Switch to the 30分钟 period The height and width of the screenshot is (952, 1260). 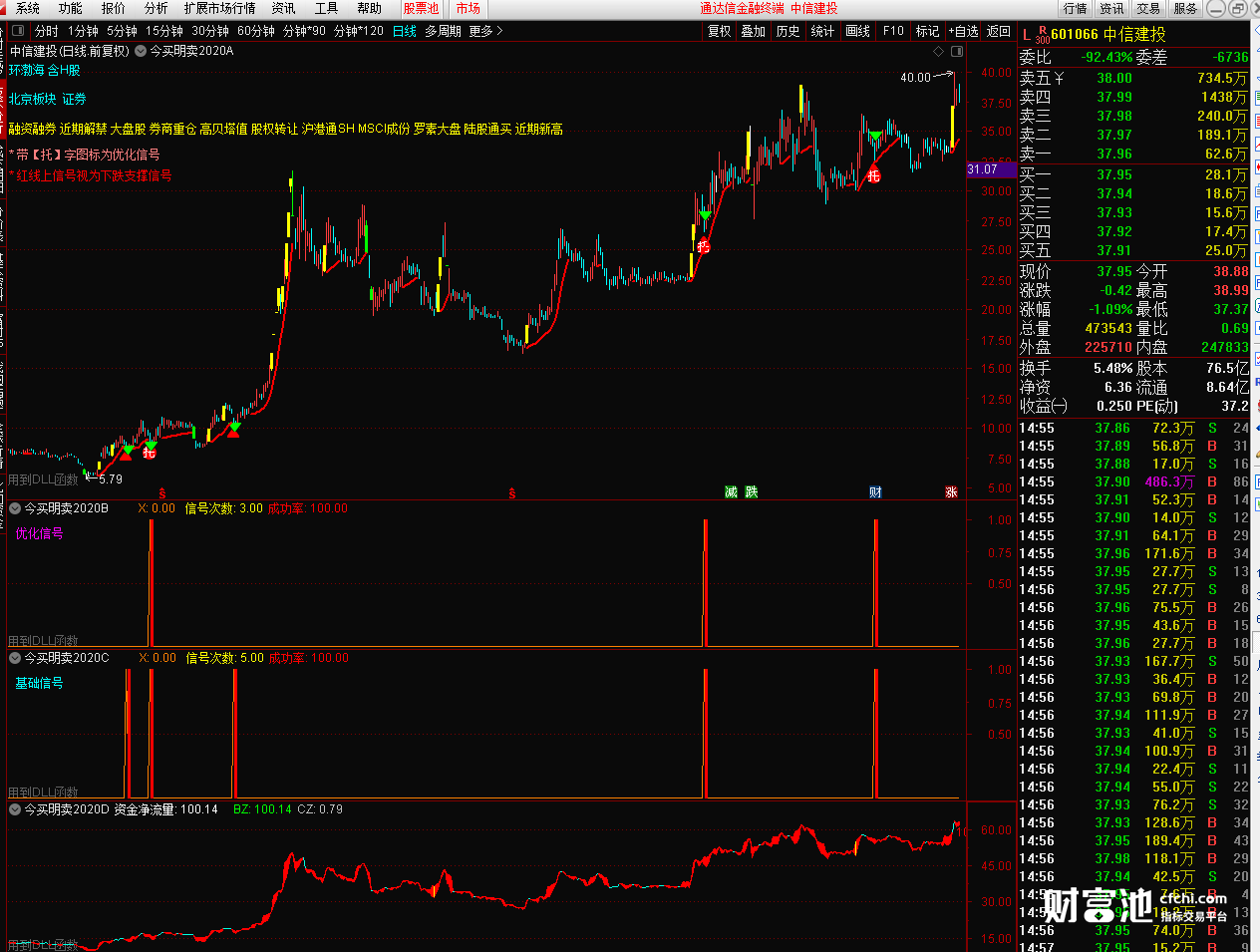pyautogui.click(x=211, y=31)
